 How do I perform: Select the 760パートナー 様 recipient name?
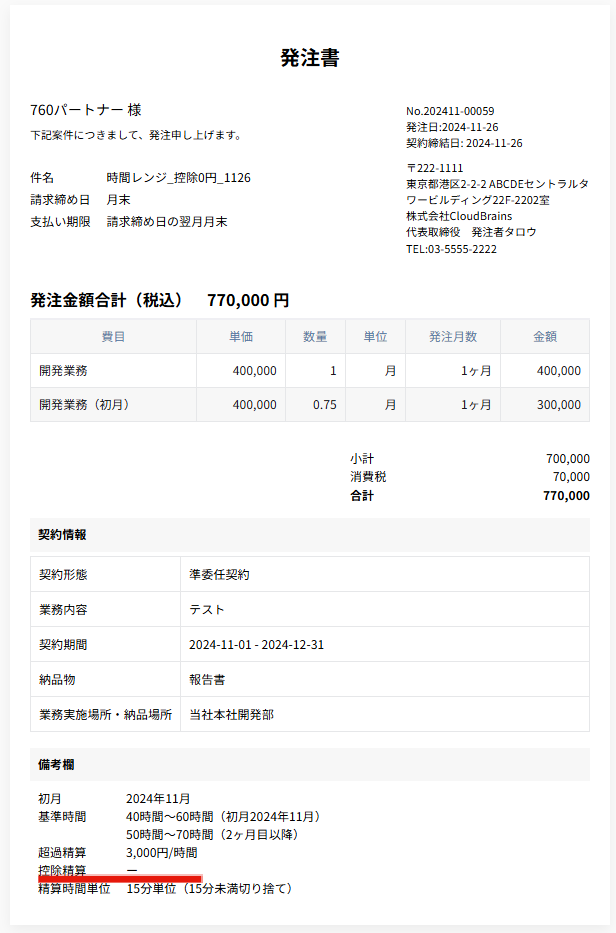point(86,110)
